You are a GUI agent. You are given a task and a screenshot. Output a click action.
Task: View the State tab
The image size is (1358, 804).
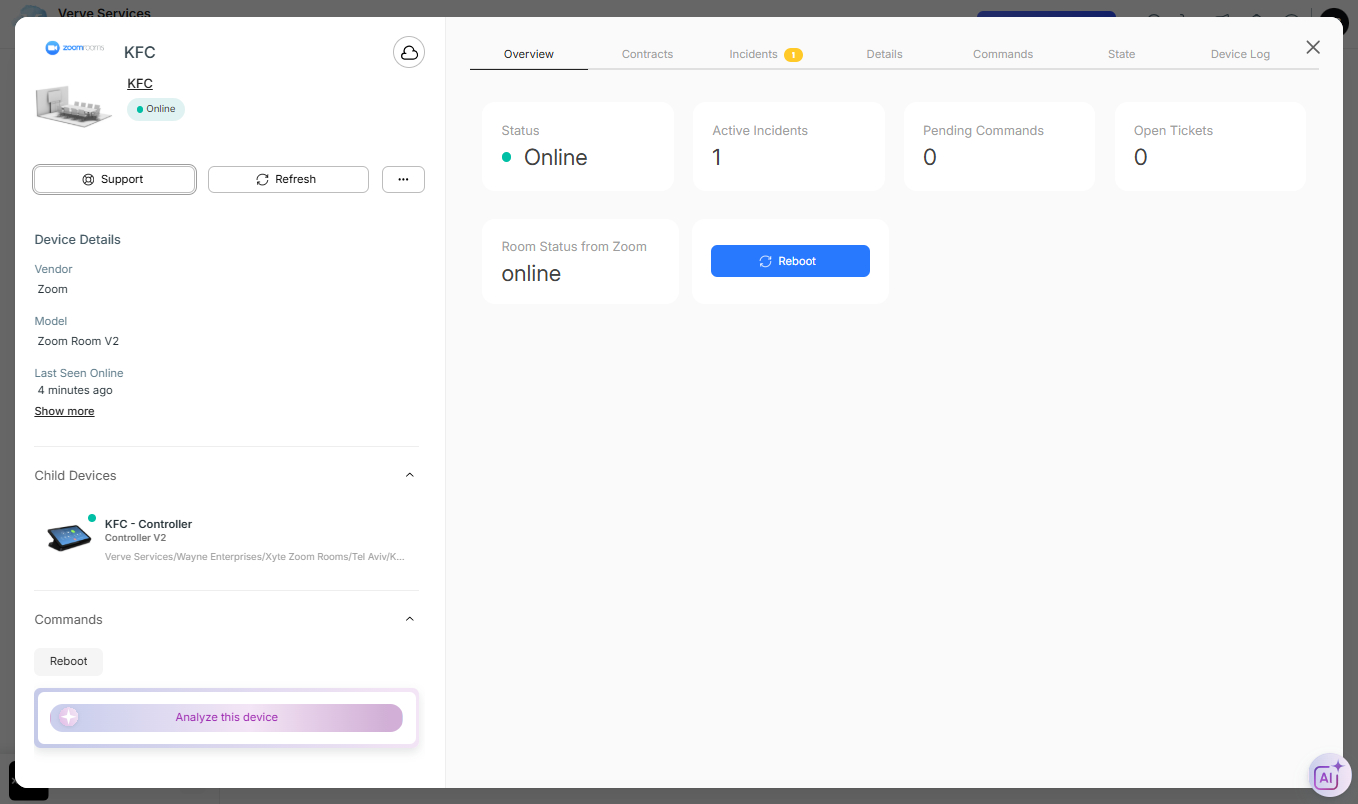click(1121, 54)
